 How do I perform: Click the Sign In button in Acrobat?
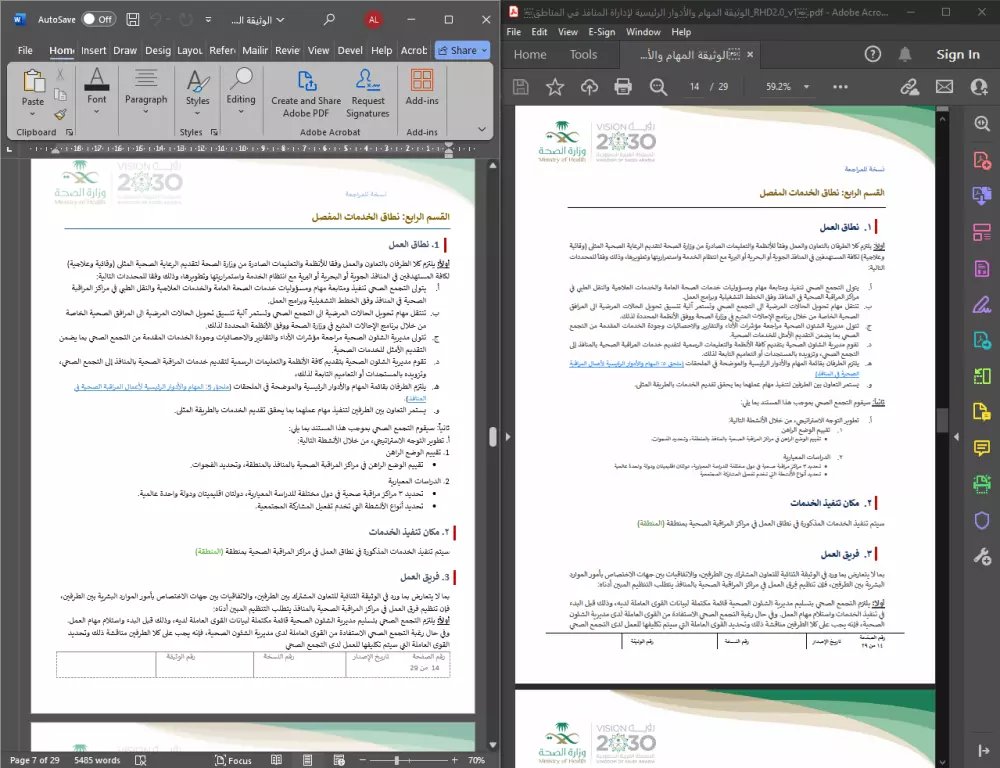pyautogui.click(x=958, y=54)
